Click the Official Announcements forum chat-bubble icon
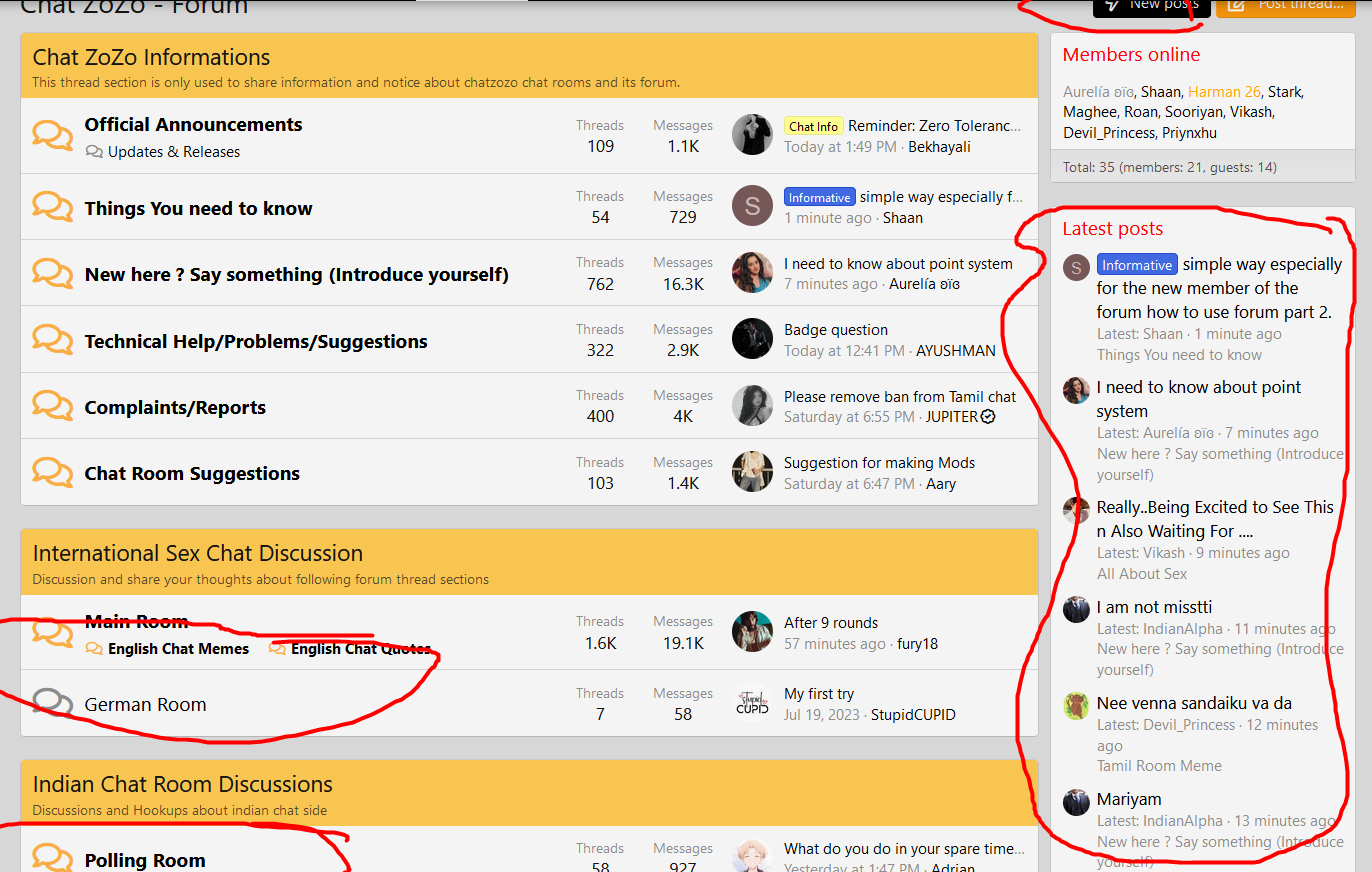 pyautogui.click(x=52, y=135)
